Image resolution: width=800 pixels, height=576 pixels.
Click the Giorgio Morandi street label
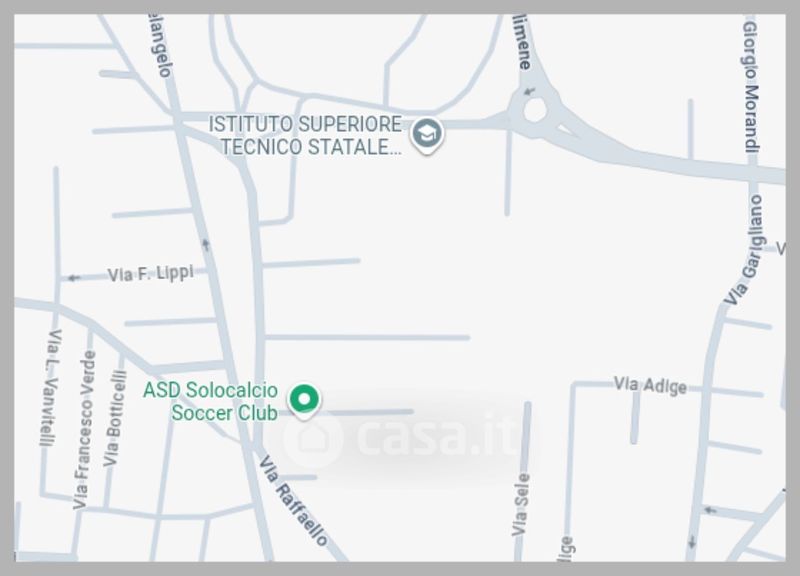point(751,87)
